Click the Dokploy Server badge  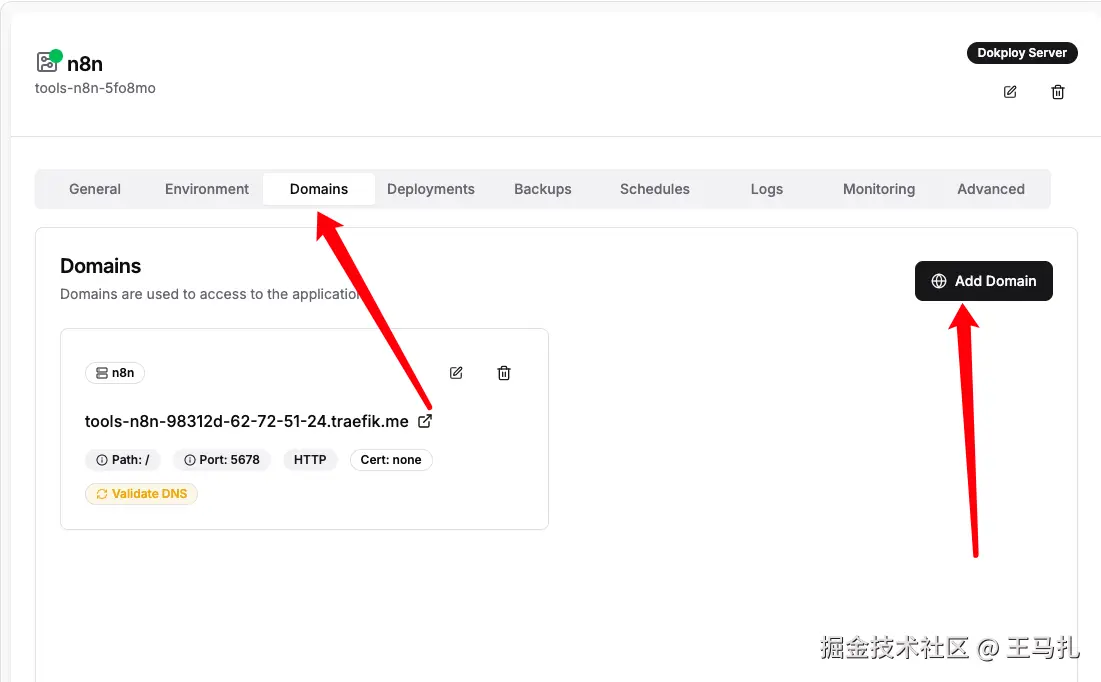click(x=1022, y=53)
